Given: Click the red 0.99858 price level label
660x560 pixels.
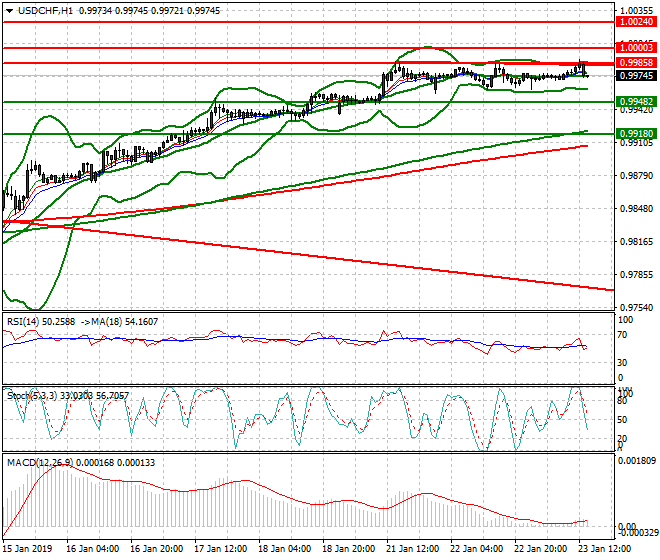Looking at the screenshot, I should (x=636, y=63).
